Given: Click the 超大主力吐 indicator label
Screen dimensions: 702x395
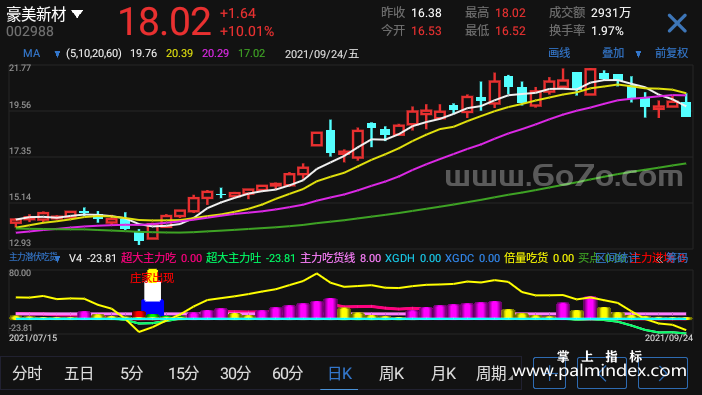Looking at the screenshot, I should pyautogui.click(x=233, y=258).
